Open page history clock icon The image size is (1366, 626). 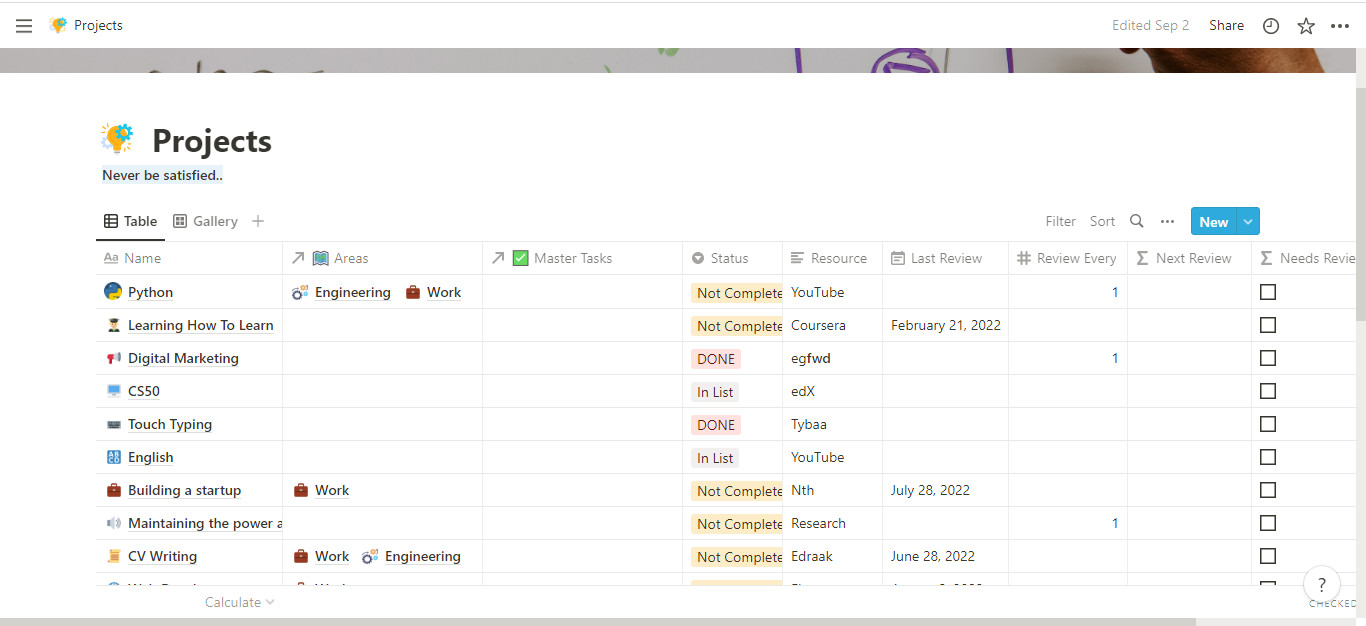coord(1271,26)
